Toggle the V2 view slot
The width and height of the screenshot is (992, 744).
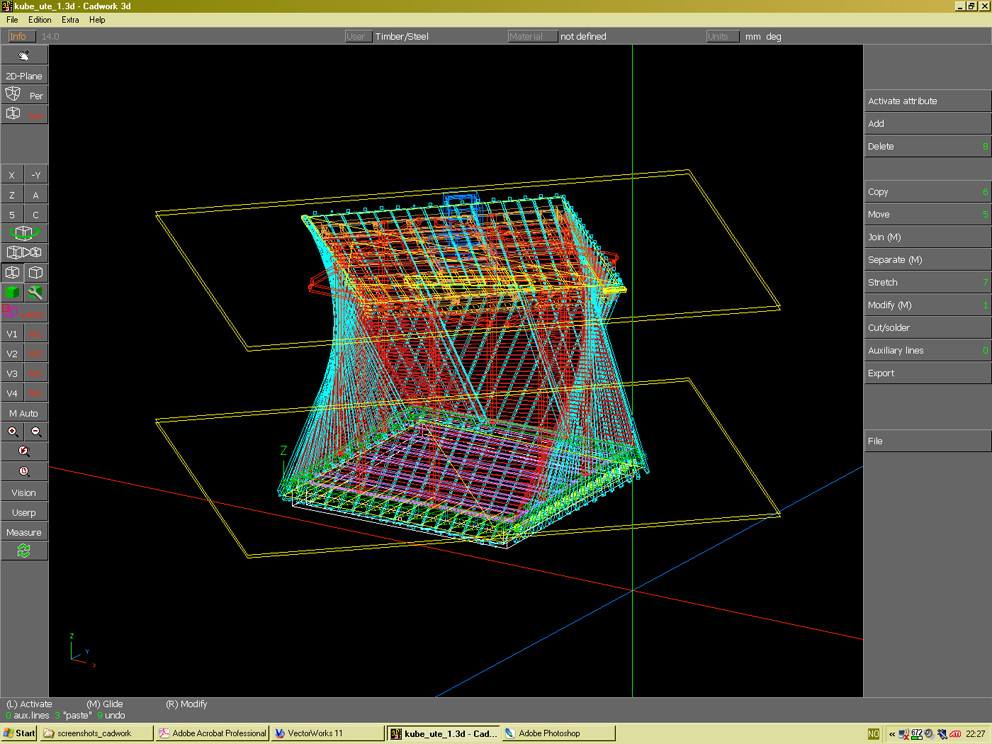click(x=12, y=353)
